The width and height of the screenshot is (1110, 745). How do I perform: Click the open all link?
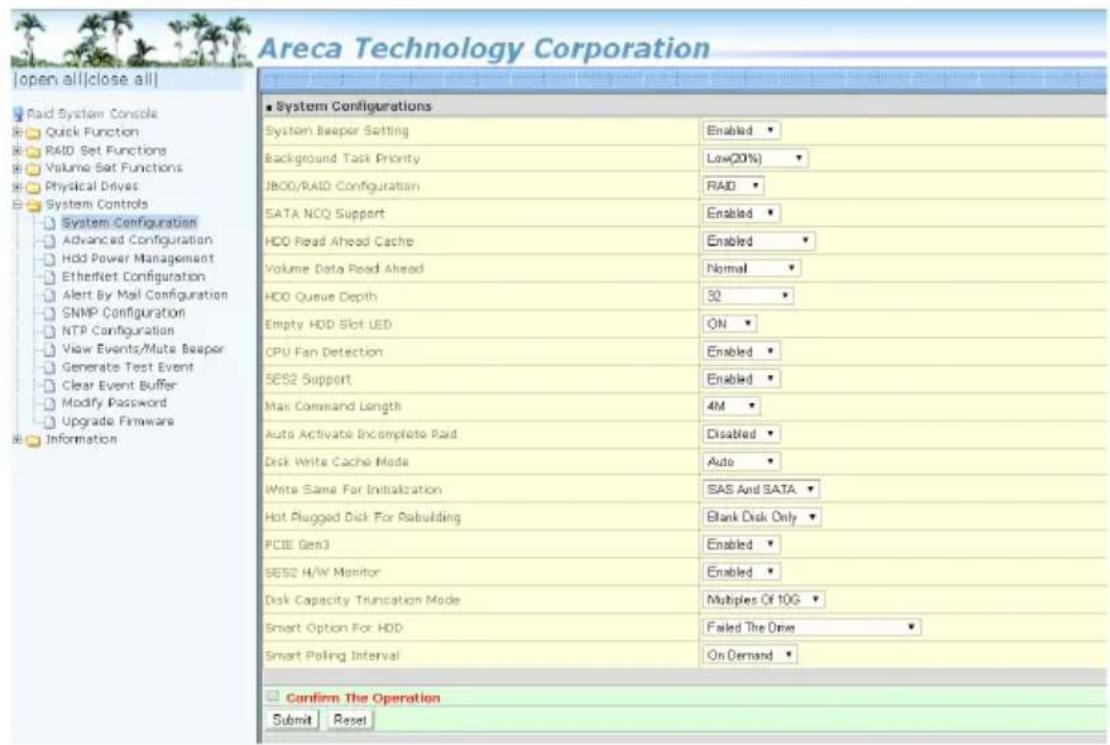click(x=49, y=79)
